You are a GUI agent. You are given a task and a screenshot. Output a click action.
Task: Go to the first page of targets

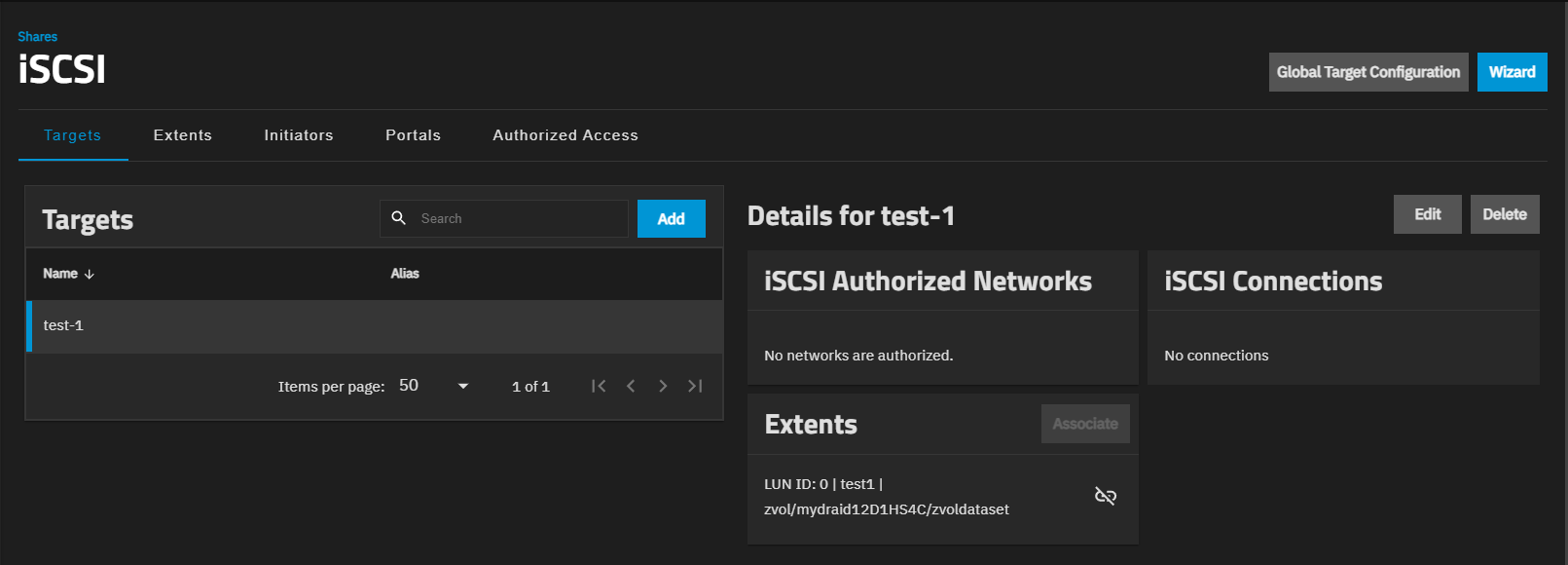click(x=599, y=386)
